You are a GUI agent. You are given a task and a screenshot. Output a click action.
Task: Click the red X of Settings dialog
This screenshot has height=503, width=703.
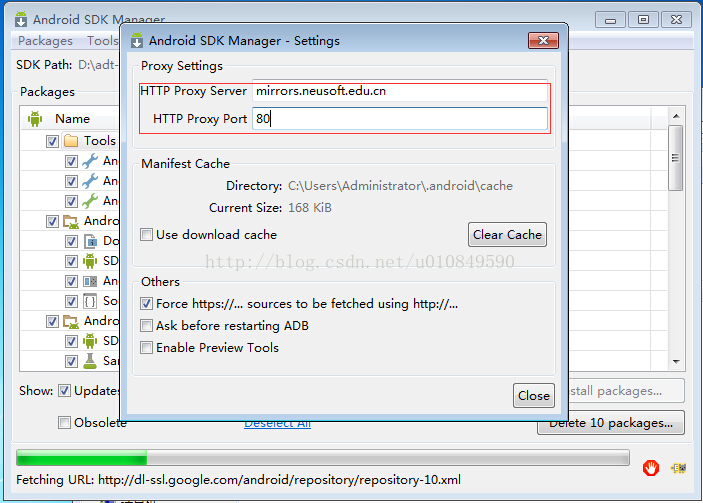(543, 40)
